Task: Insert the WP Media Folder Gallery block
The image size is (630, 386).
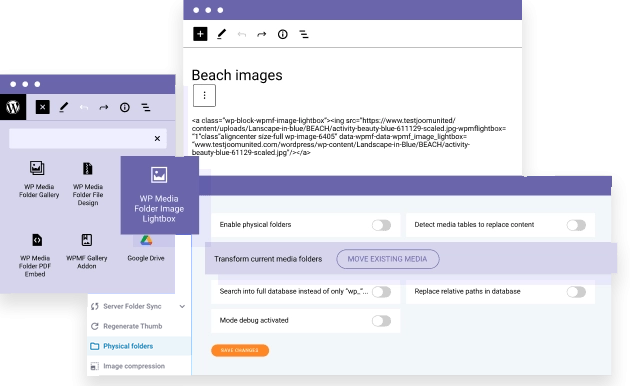Action: point(39,180)
